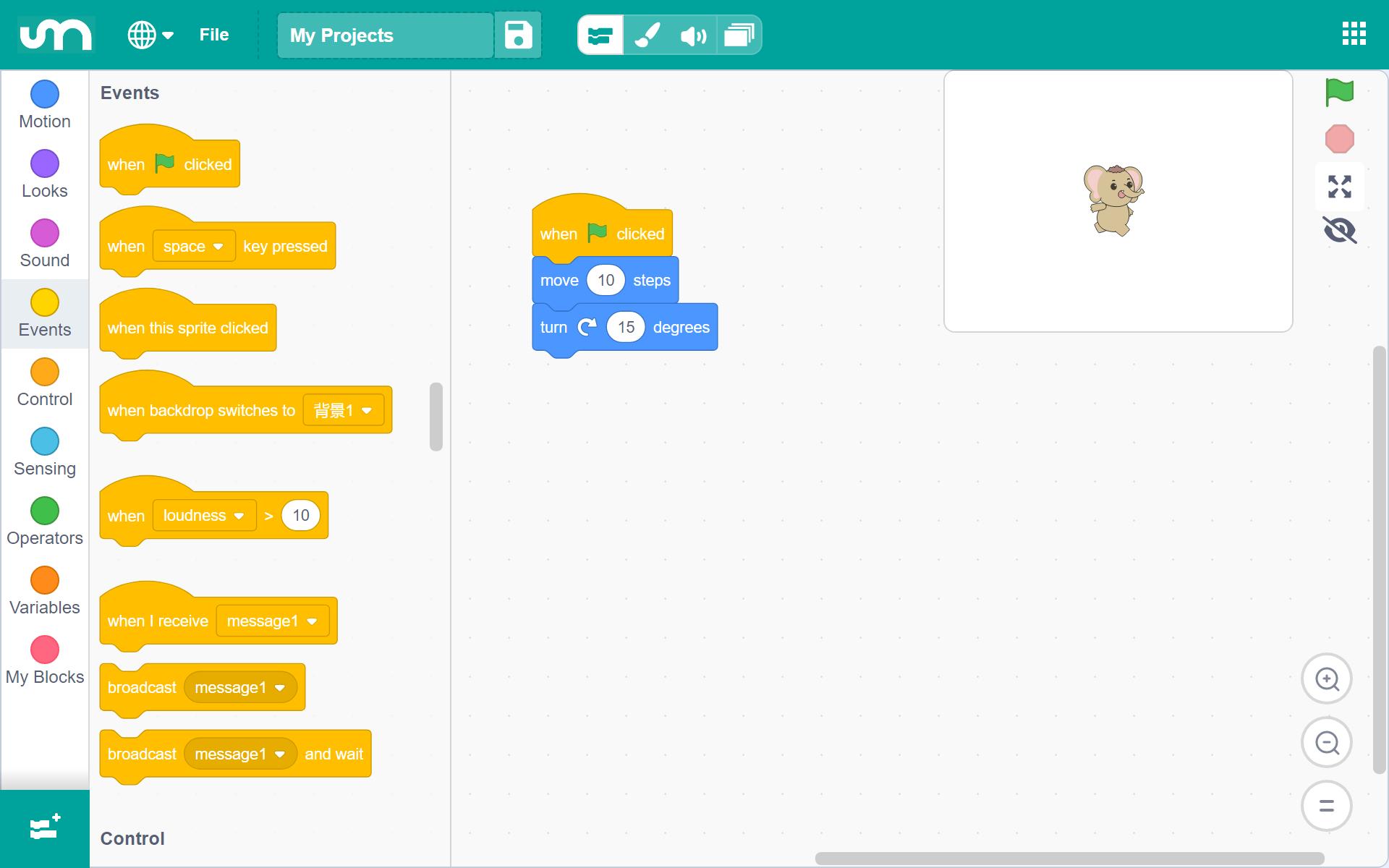Click the add extension button
1389x868 pixels.
tap(45, 828)
